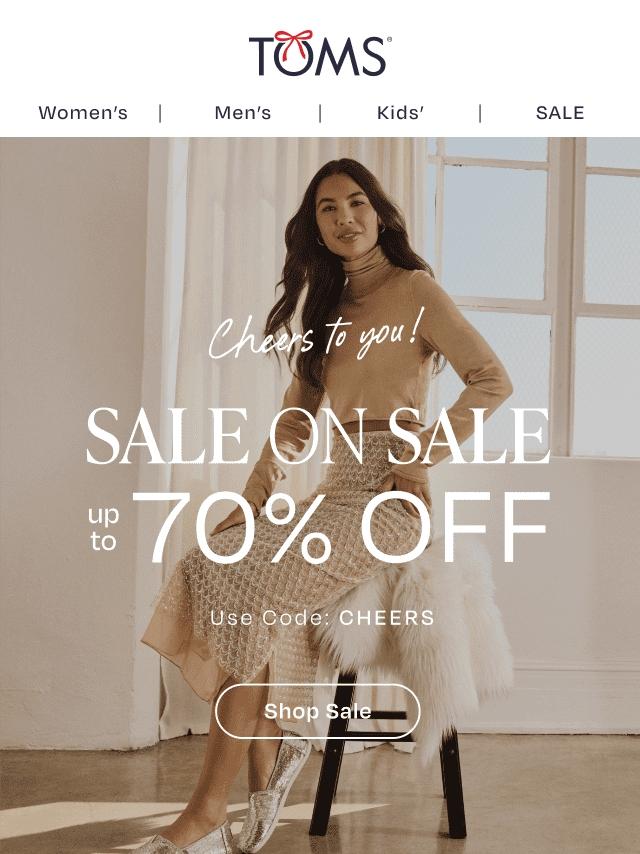Click the SALE ON SALE headline
This screenshot has width=640, height=854.
coord(318,435)
